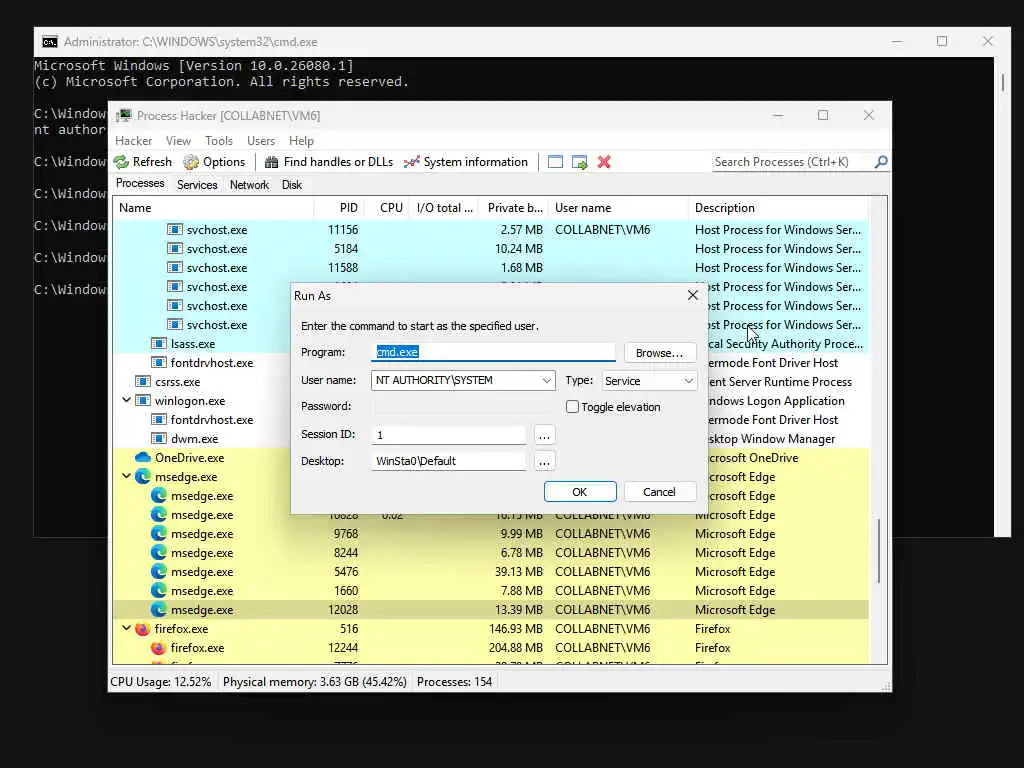Click the Process Hacker title bar icon

coord(123,116)
